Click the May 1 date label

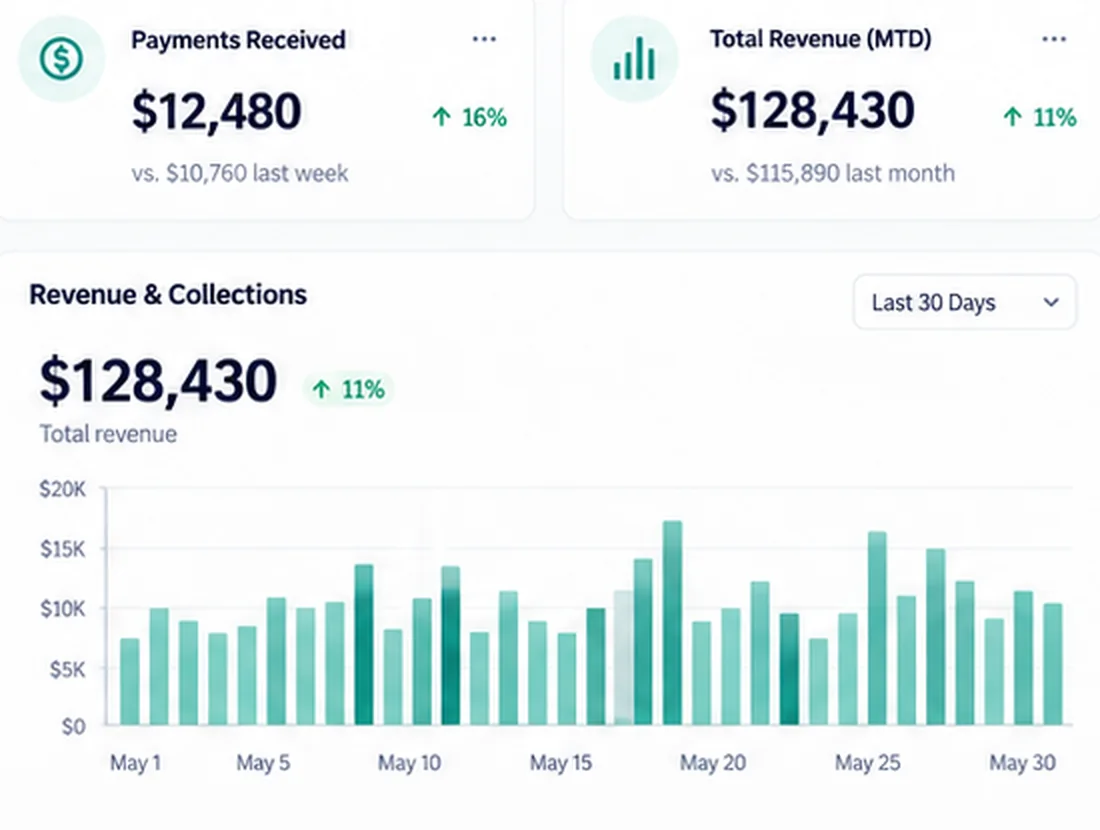point(135,763)
